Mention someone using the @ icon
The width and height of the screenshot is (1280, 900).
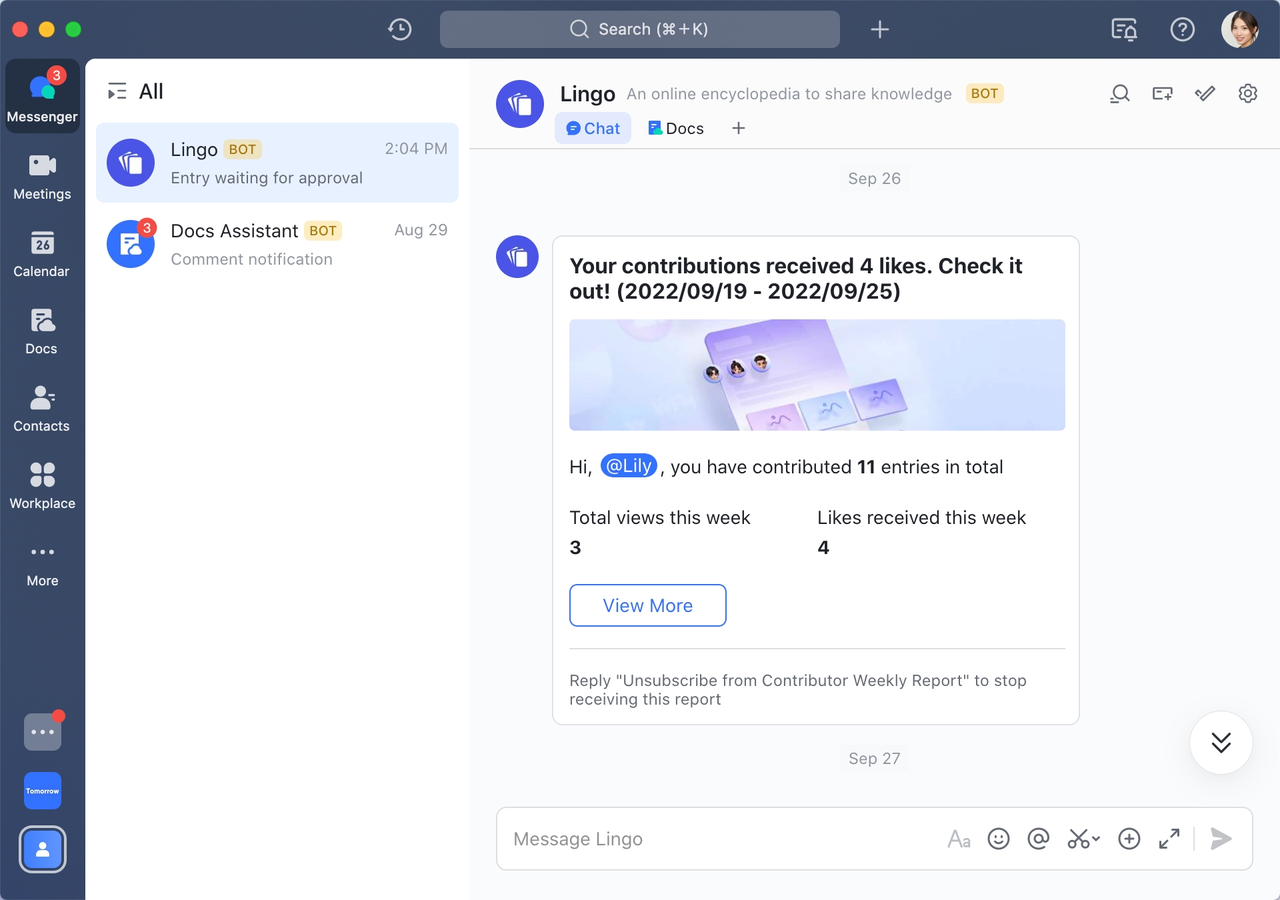(x=1038, y=839)
